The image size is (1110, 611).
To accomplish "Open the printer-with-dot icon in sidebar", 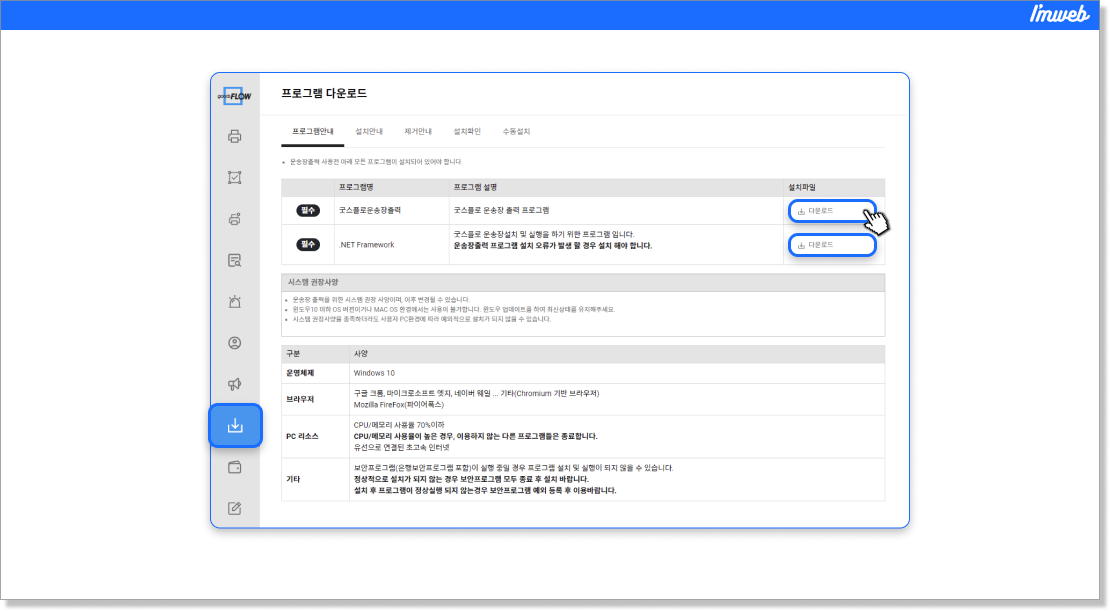I will tap(234, 219).
